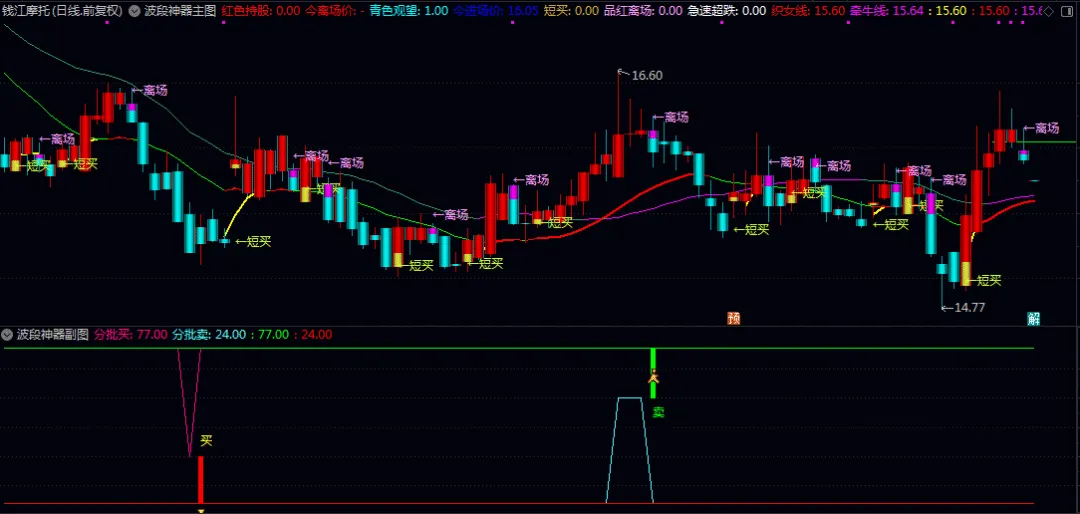
Task: Select the 红色持股: 0.00 readout
Action: coord(260,11)
